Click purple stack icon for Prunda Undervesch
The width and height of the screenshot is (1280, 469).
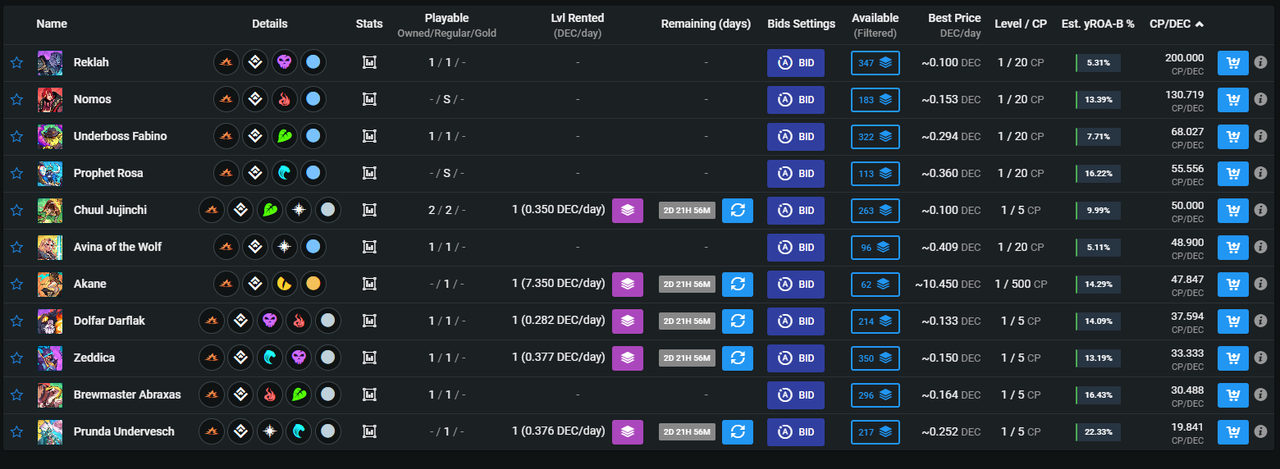coord(627,432)
